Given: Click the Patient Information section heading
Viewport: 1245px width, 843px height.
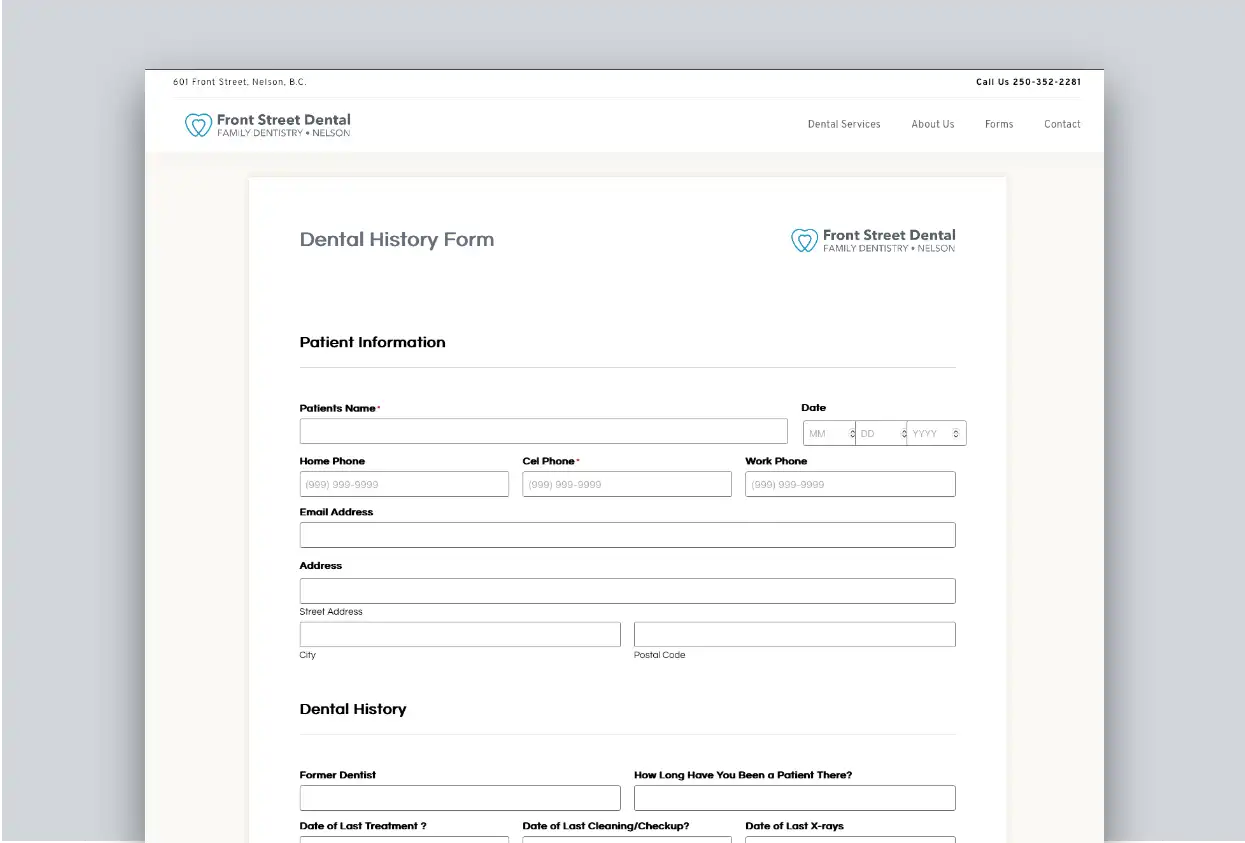Looking at the screenshot, I should pyautogui.click(x=373, y=342).
